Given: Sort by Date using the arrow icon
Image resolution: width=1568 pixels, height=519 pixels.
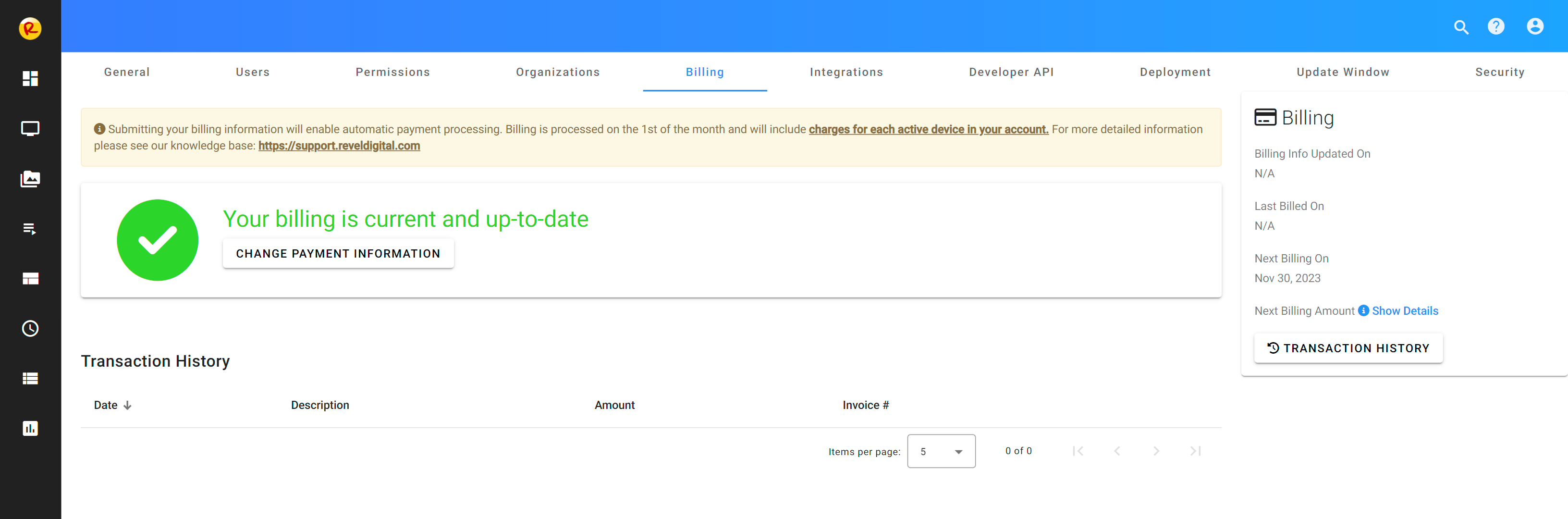Looking at the screenshot, I should pos(127,406).
